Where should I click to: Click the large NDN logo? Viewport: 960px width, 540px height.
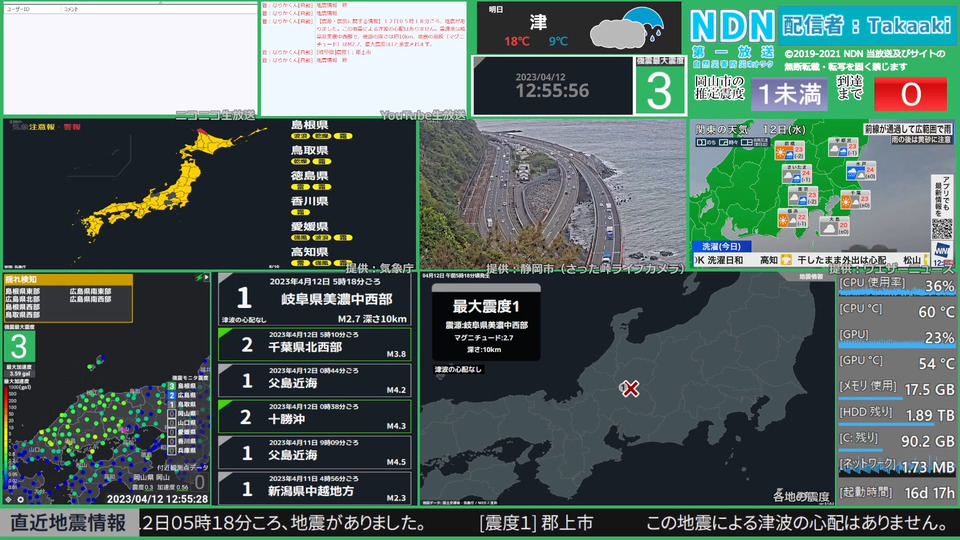click(732, 27)
